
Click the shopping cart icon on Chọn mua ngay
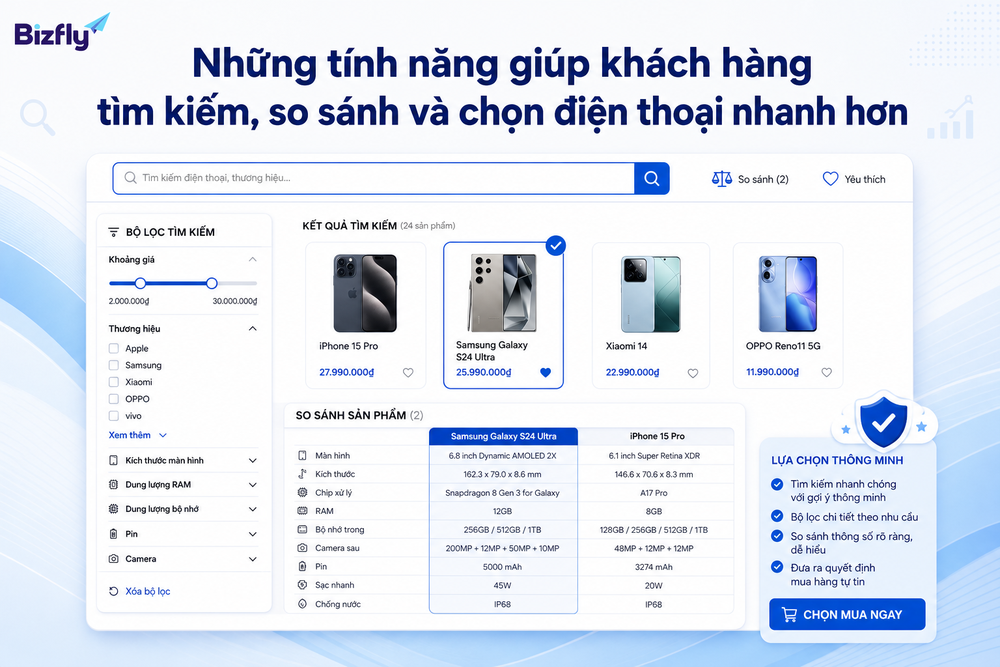click(x=790, y=615)
